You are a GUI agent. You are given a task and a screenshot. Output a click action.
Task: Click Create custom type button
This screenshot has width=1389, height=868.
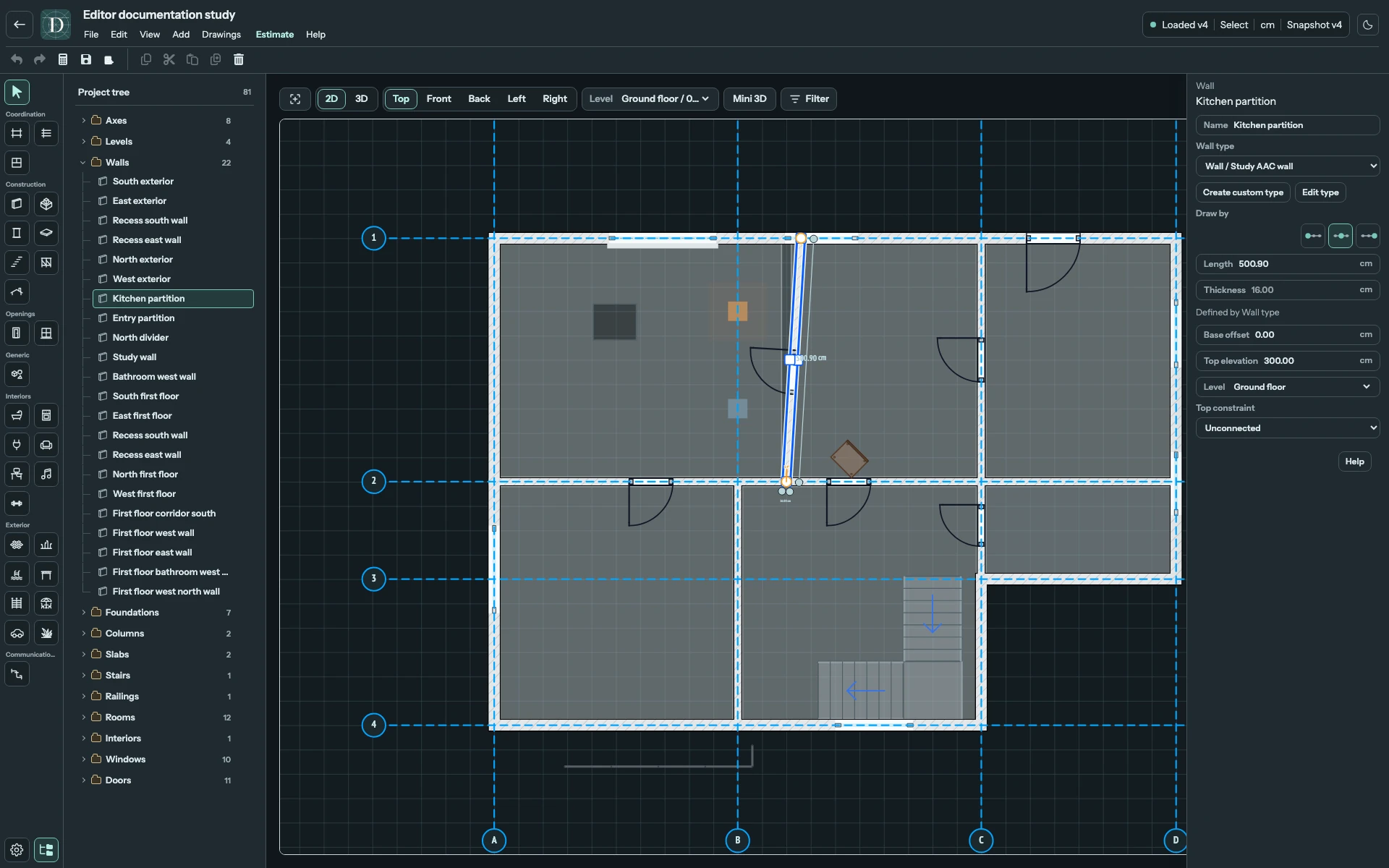click(x=1243, y=192)
